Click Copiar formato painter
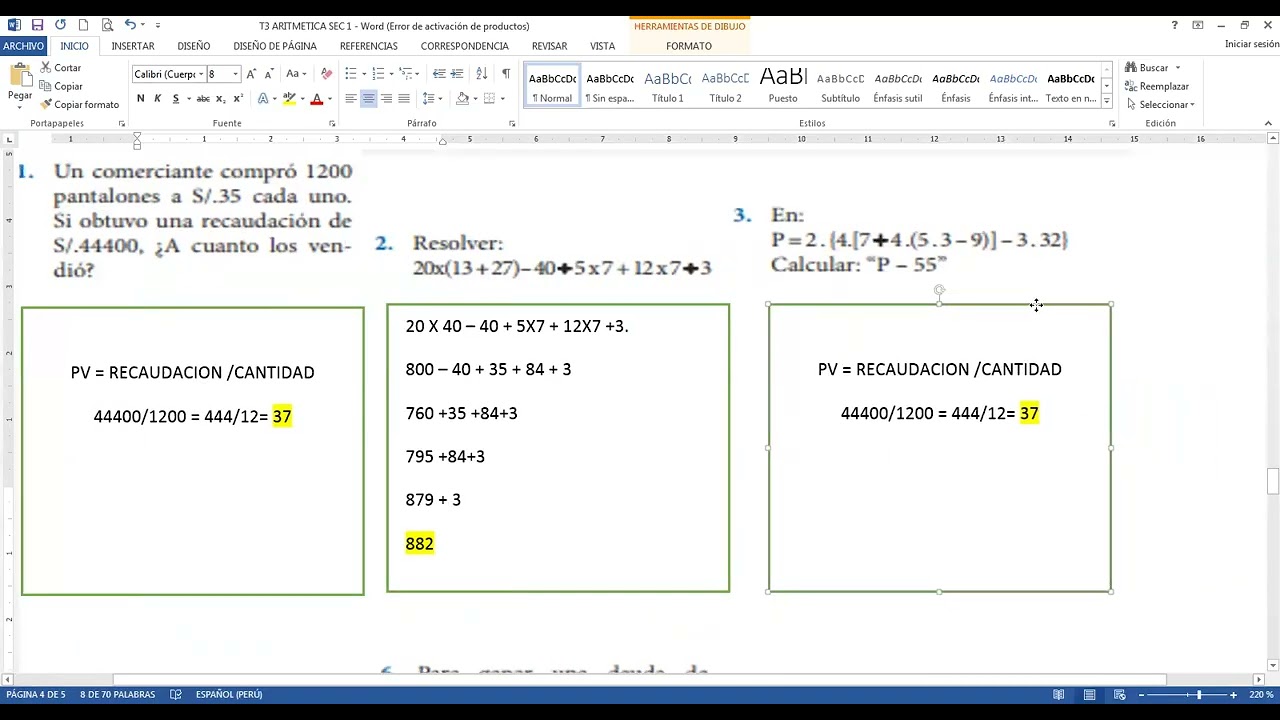Viewport: 1280px width, 720px height. [80, 104]
